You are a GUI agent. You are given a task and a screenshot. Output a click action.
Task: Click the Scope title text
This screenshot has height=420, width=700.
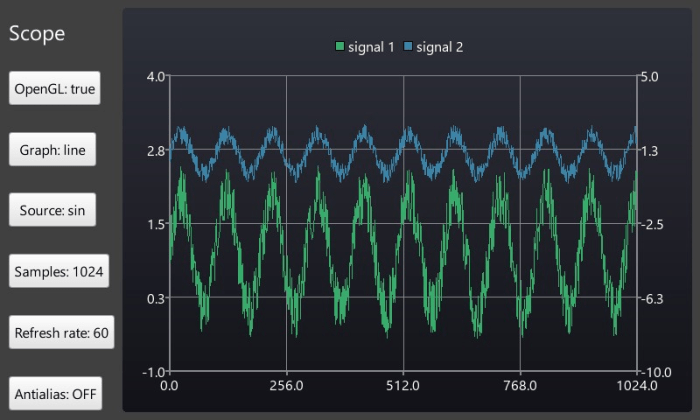pos(37,33)
